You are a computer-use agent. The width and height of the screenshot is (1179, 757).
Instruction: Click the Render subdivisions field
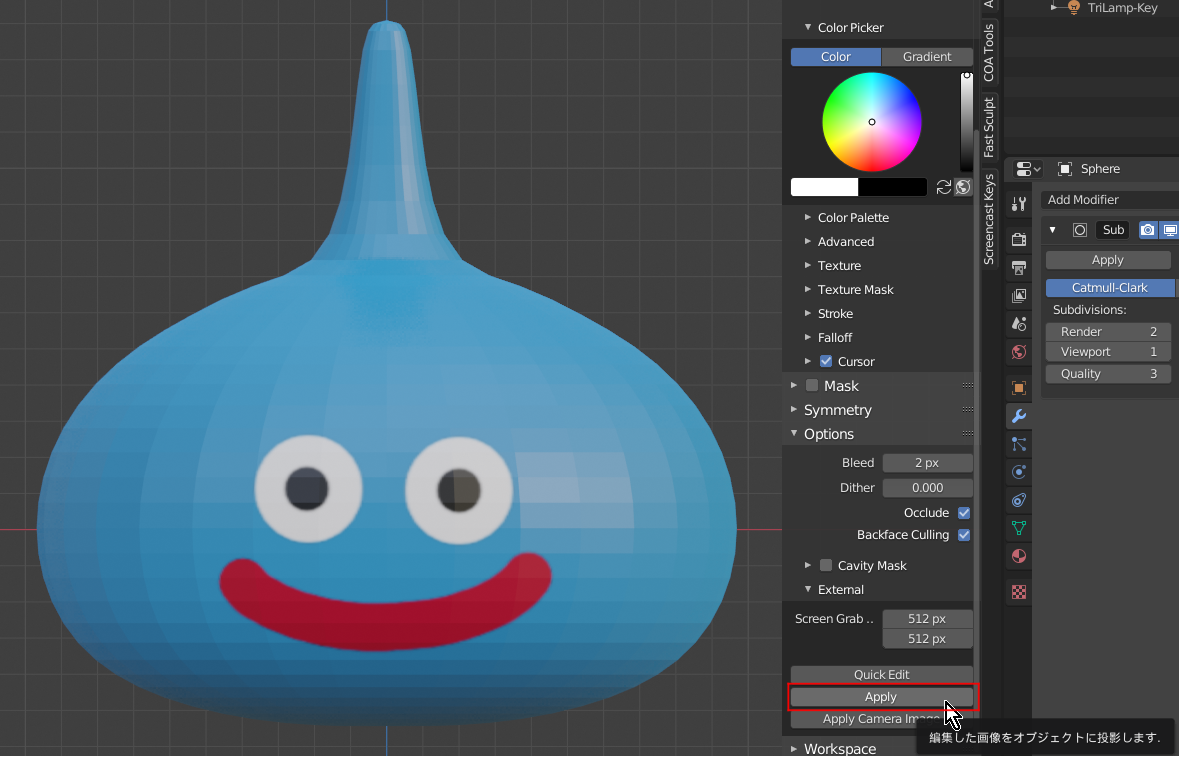[x=1108, y=332]
